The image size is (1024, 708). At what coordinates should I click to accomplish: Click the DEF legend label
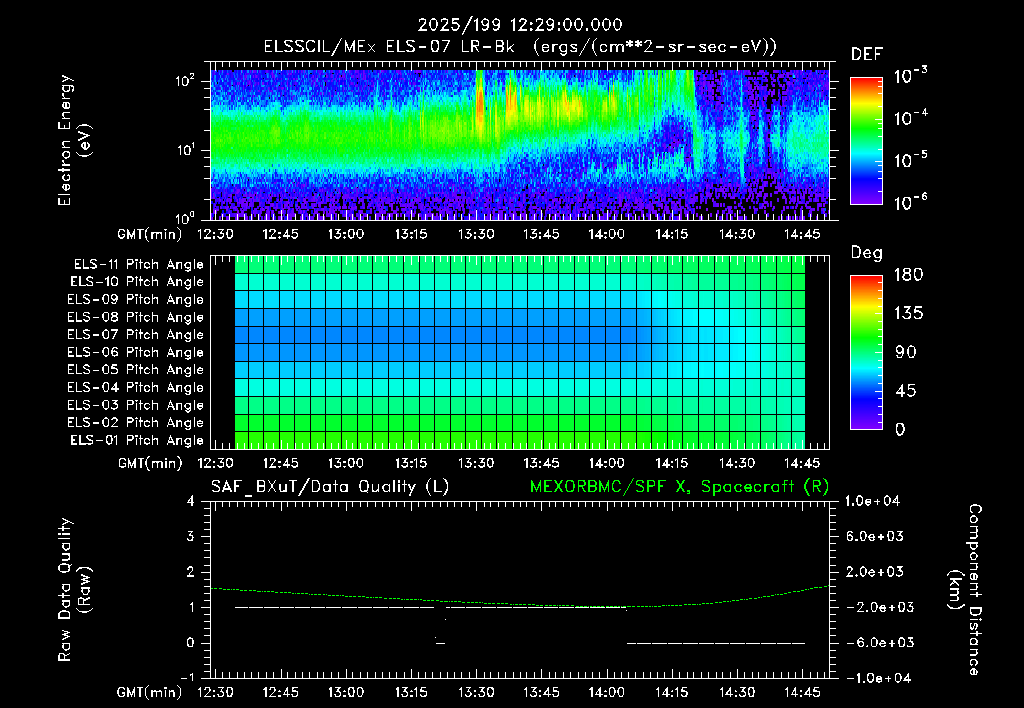coord(867,55)
